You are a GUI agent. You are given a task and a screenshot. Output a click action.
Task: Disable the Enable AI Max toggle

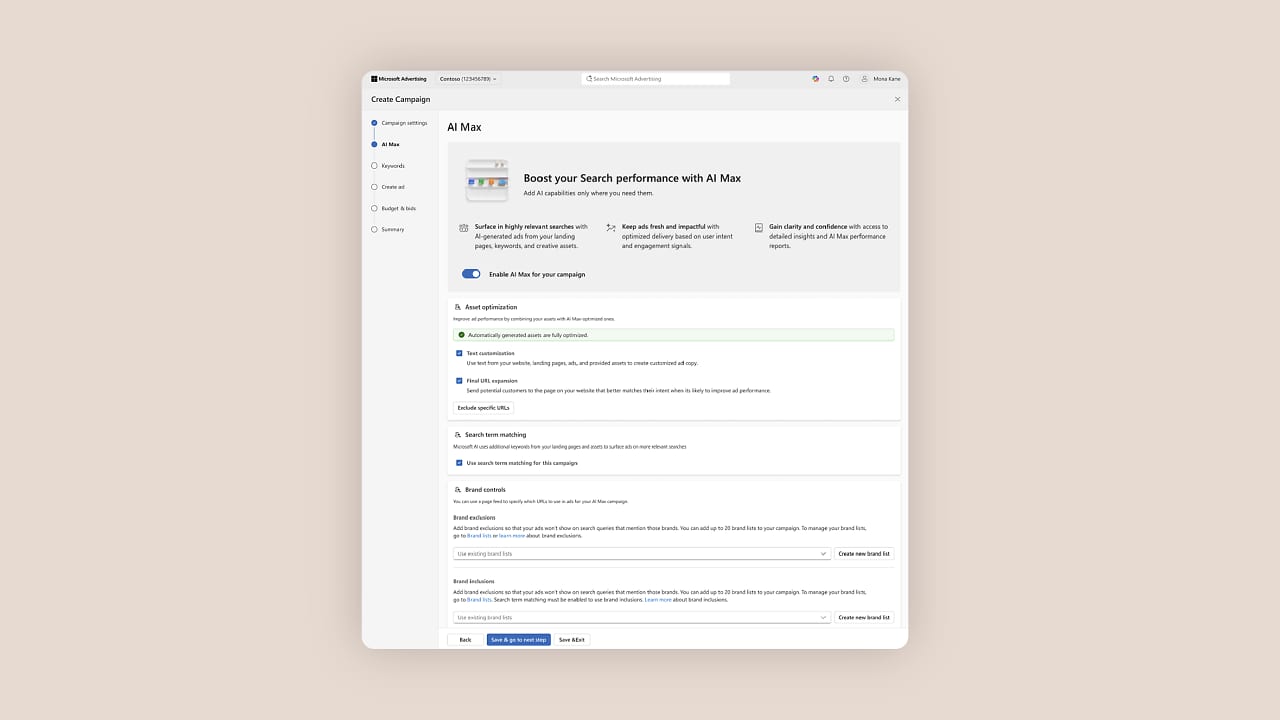point(471,274)
